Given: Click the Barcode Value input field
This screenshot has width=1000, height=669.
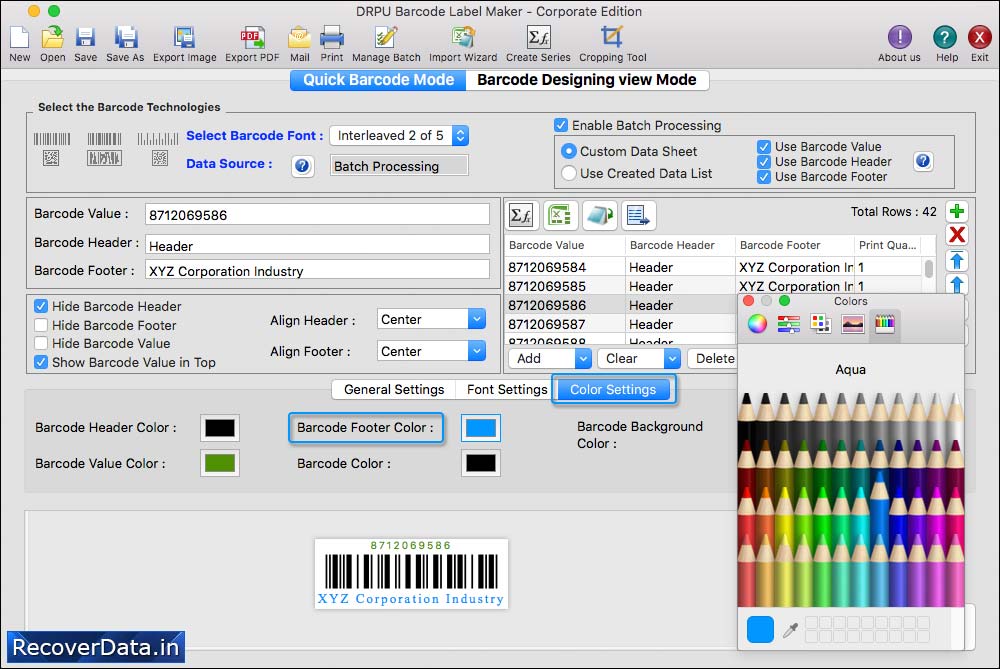Looking at the screenshot, I should pos(317,215).
